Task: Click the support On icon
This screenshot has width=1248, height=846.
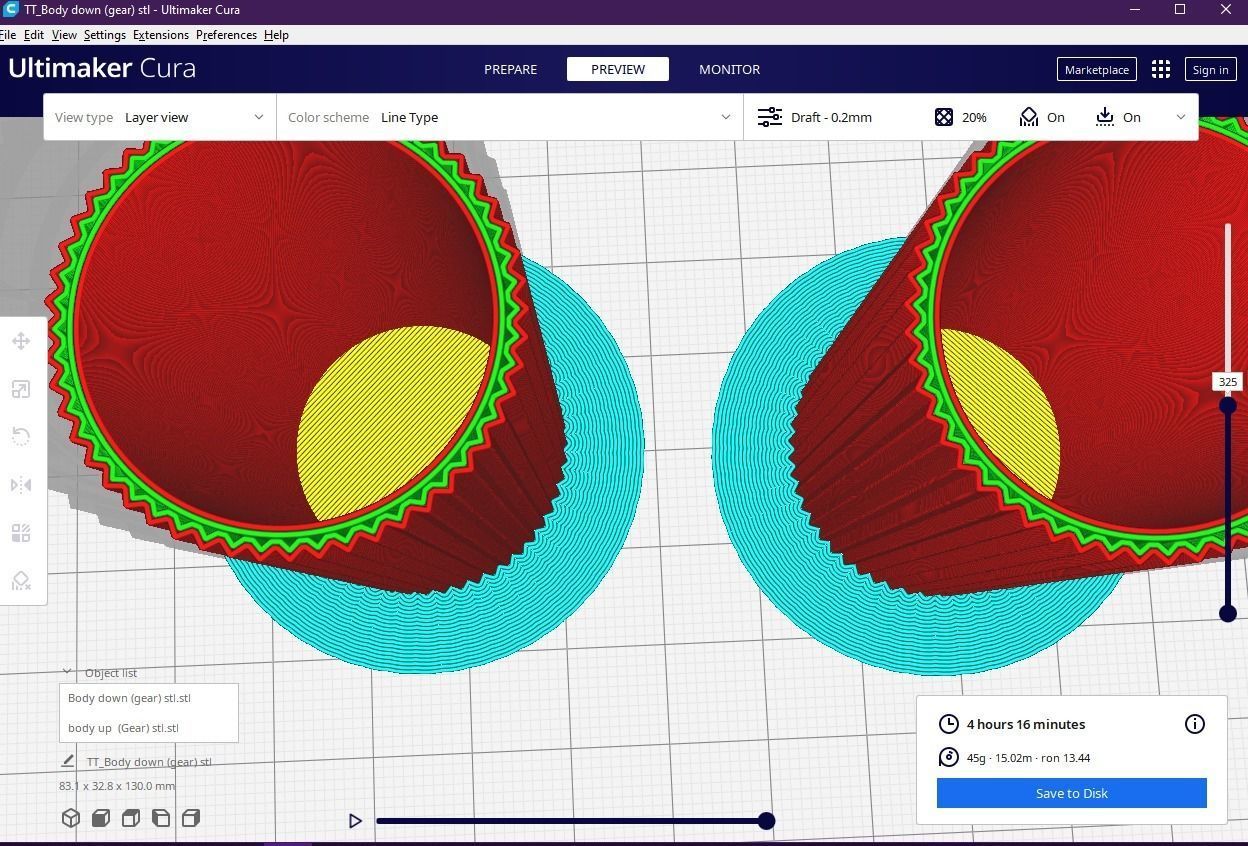Action: coord(1029,117)
